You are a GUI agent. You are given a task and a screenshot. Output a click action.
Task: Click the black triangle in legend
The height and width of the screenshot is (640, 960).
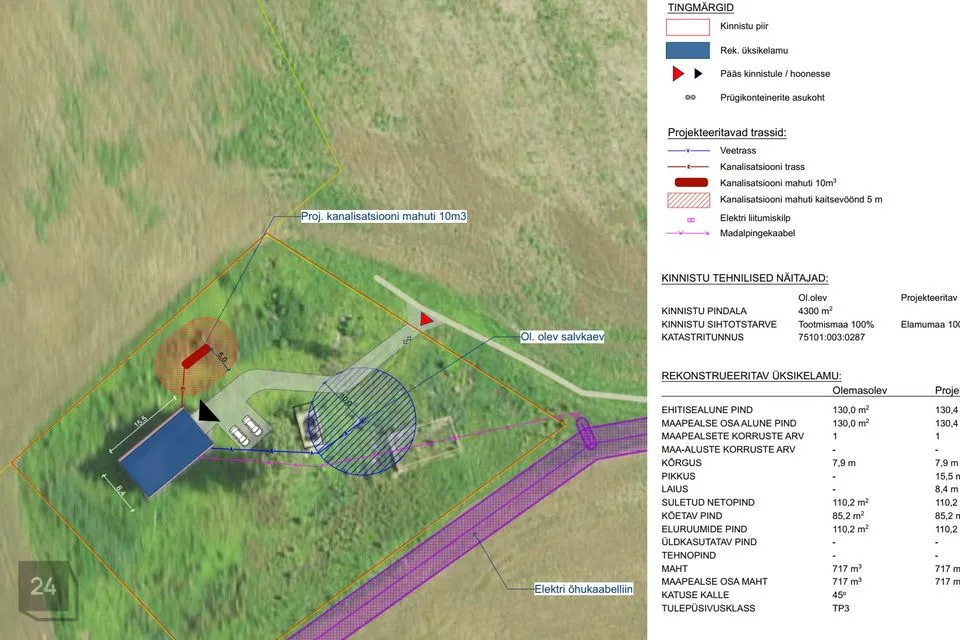pos(698,73)
